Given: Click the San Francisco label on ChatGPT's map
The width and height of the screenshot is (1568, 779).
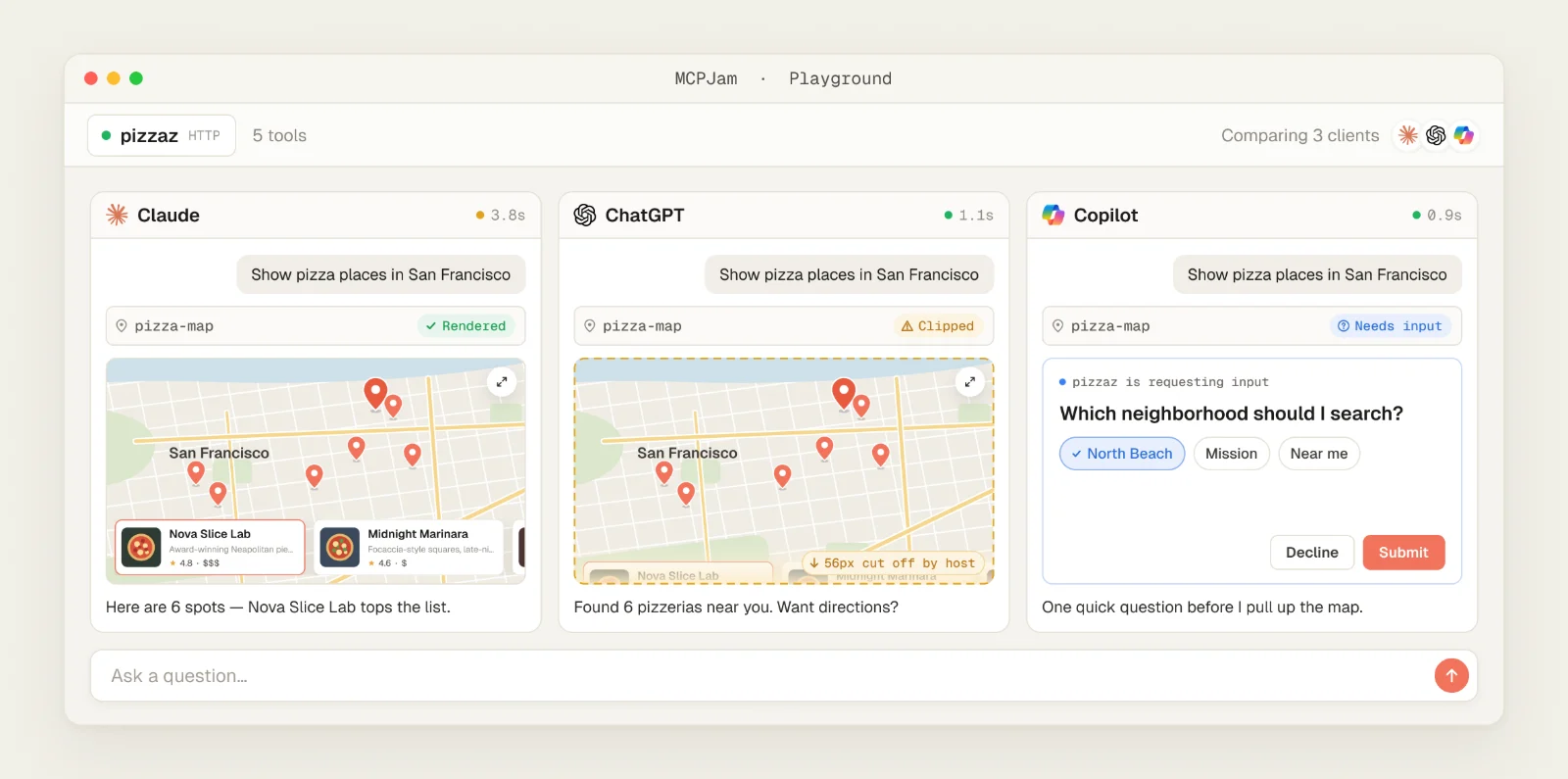Looking at the screenshot, I should click(x=687, y=453).
